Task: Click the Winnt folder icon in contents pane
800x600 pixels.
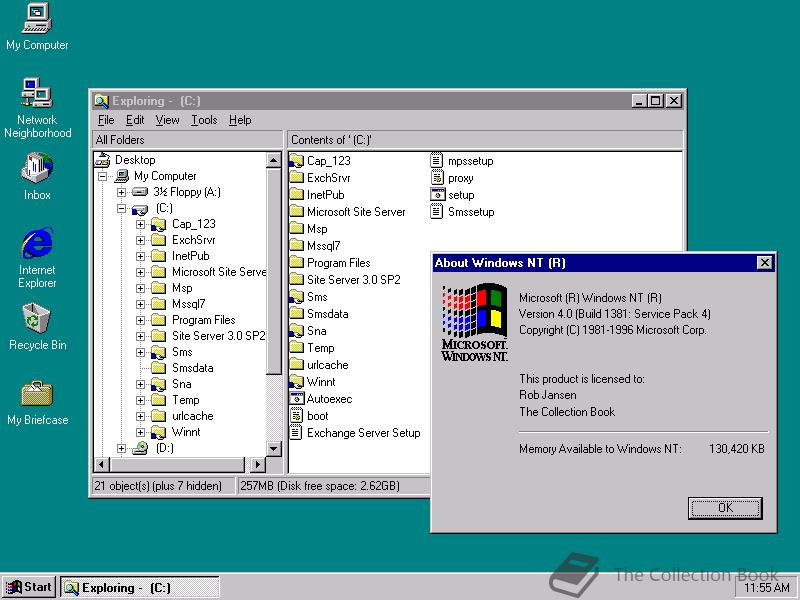Action: [296, 382]
